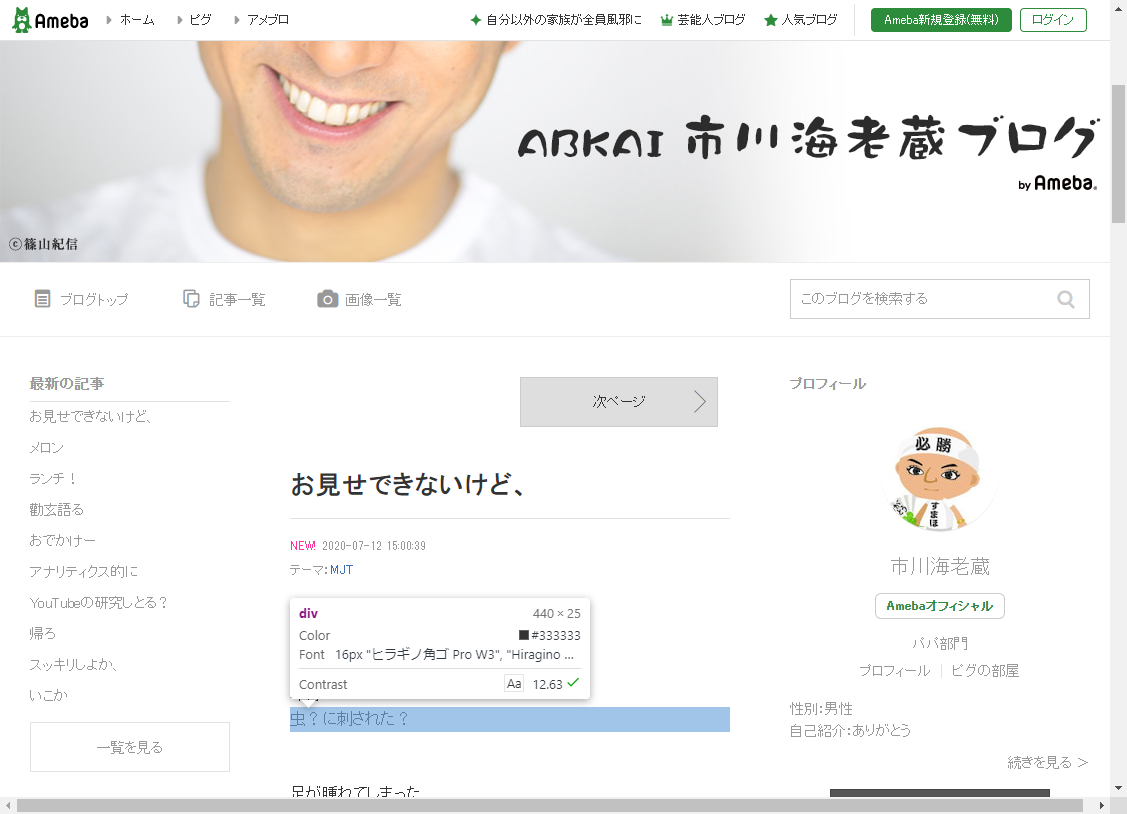Screen dimensions: 1127x814
Task: Click the vertical scrollbar thumb
Action: [1118, 154]
